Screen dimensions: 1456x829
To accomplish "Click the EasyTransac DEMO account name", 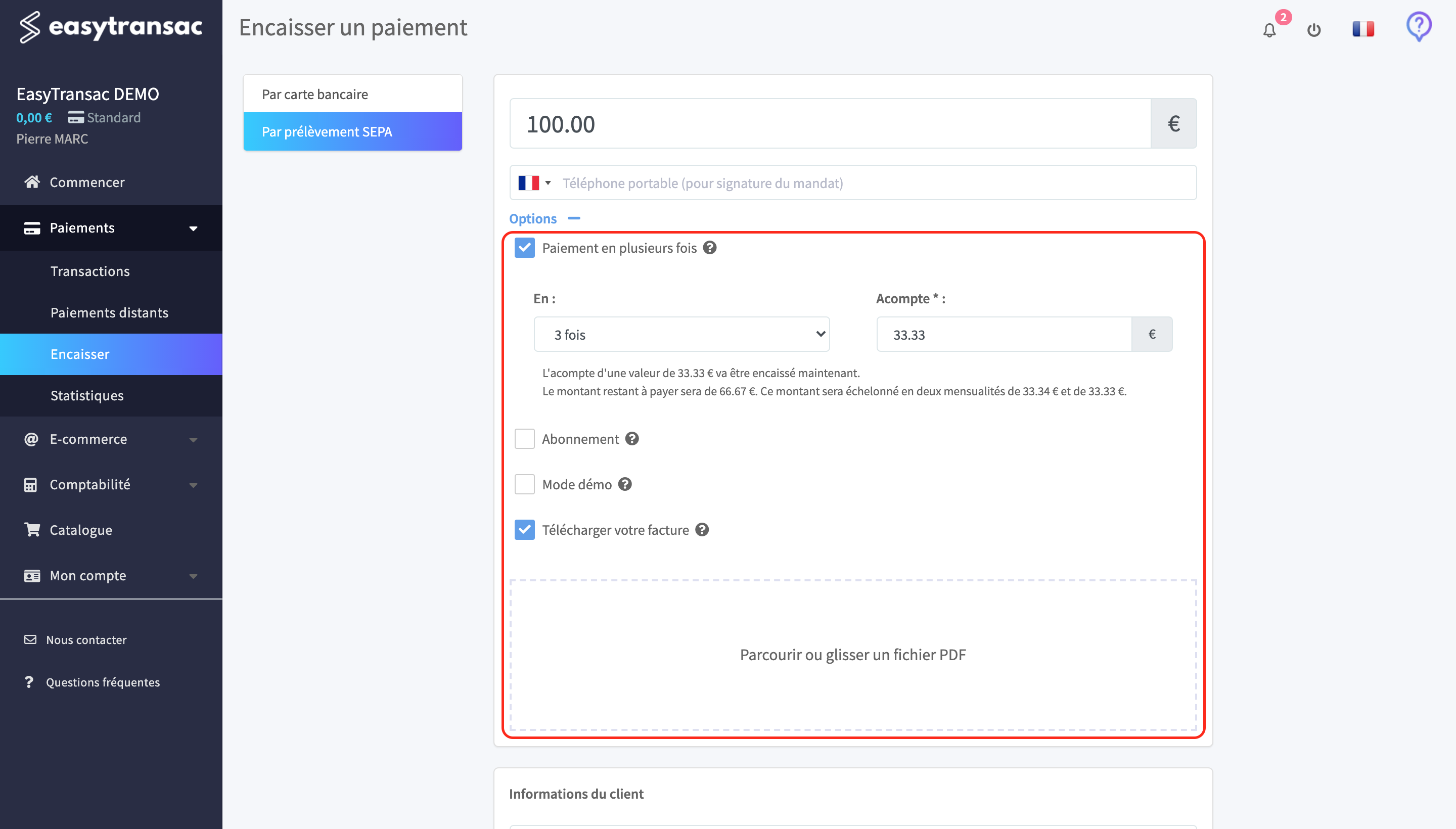I will 87,94.
